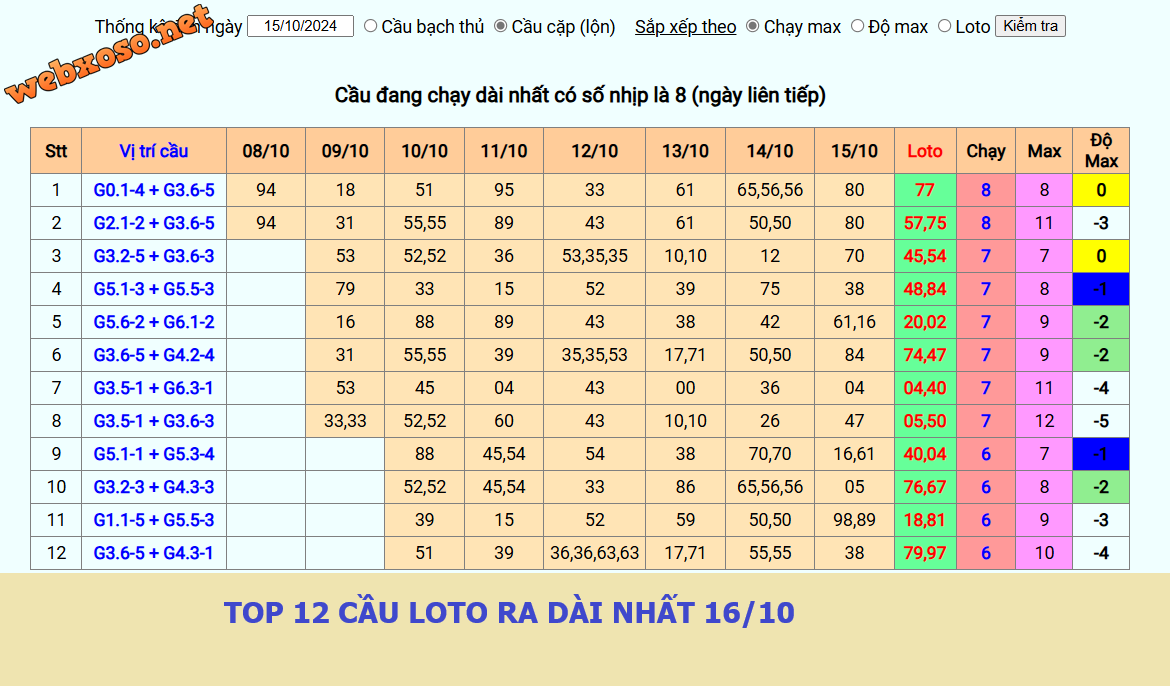Viewport: 1170px width, 686px height.
Task: Open G5.6-2 + G6.1-2 row link
Action: tap(154, 322)
